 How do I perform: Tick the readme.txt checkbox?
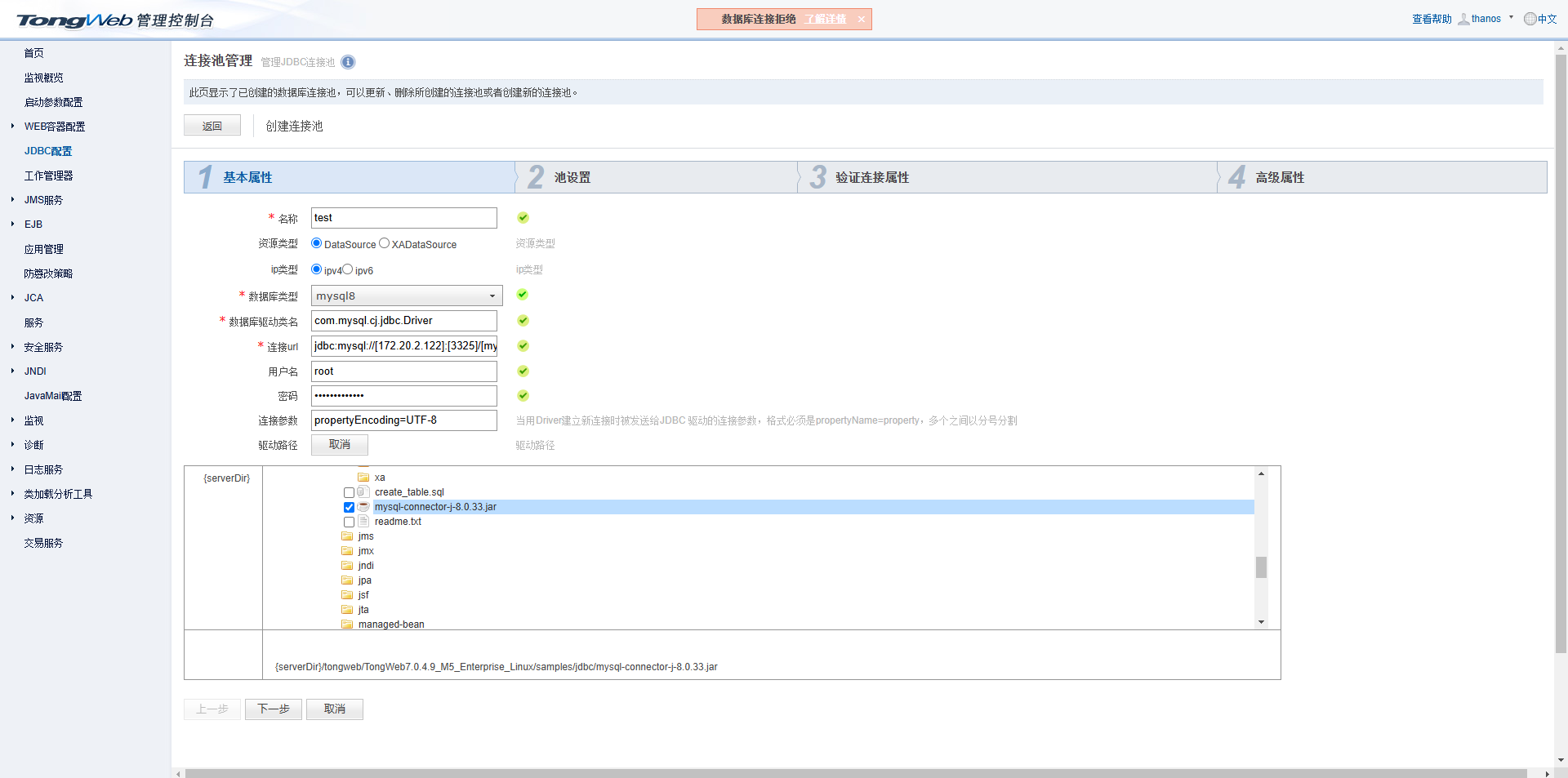(x=350, y=522)
